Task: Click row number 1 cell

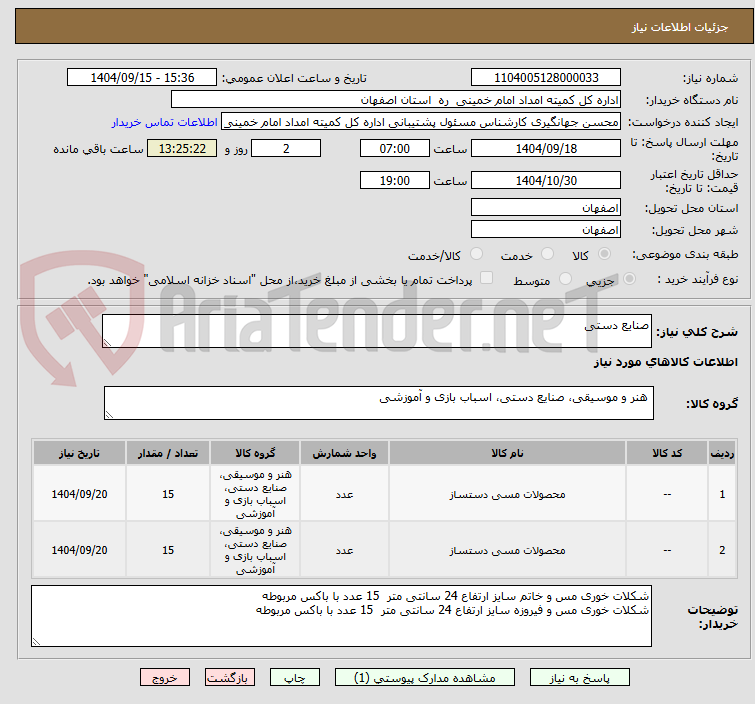Action: [x=722, y=494]
